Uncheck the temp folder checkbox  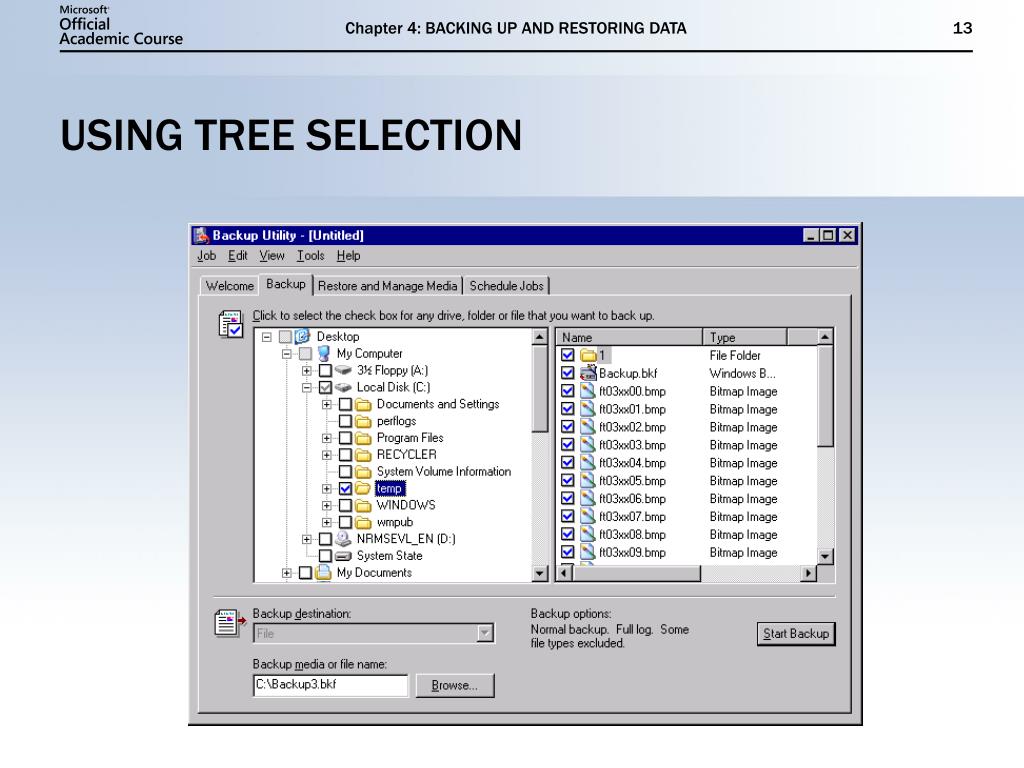click(345, 488)
